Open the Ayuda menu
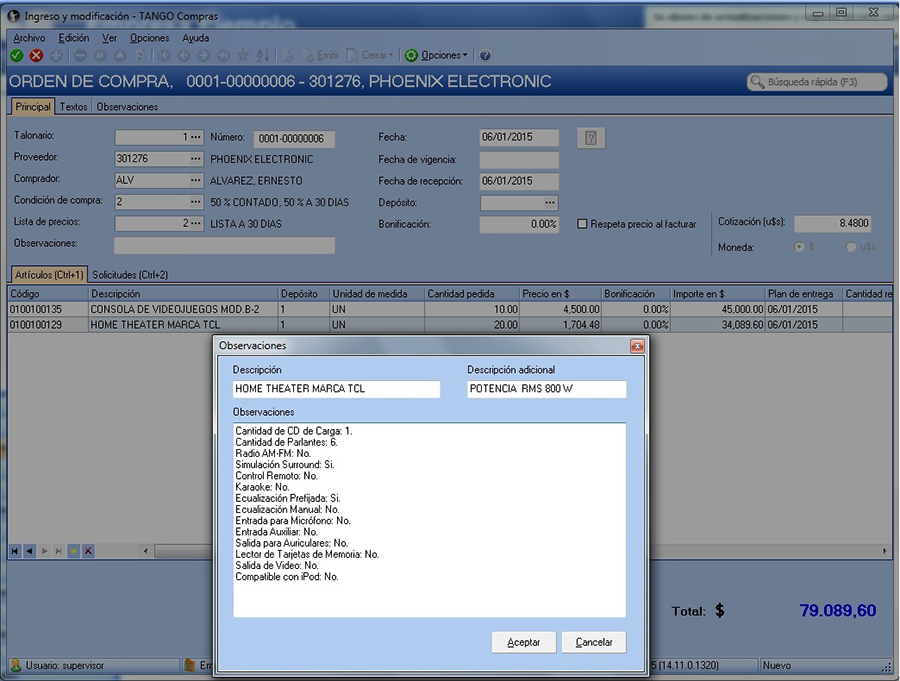900x681 pixels. click(x=196, y=38)
